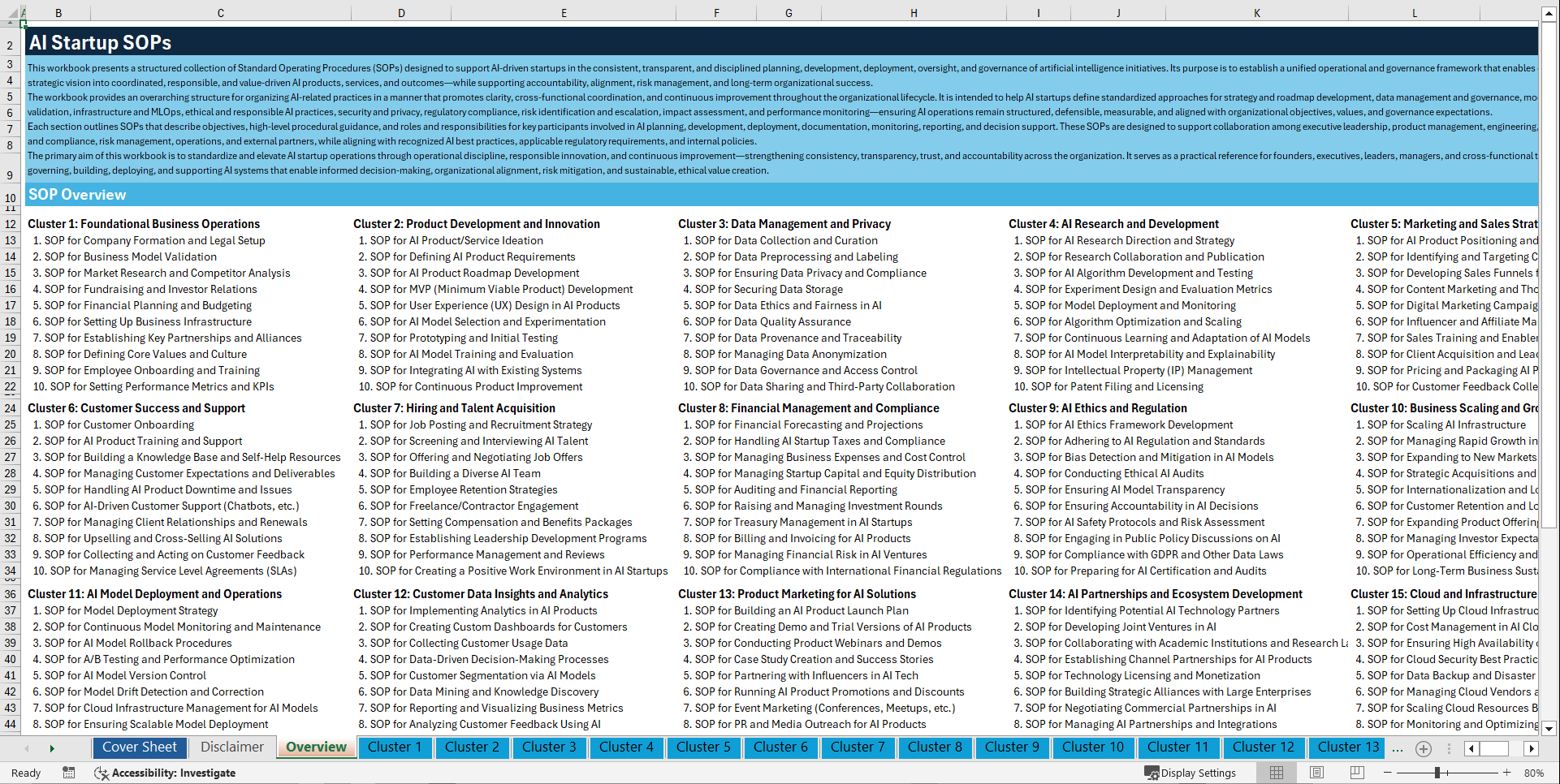Open the Cluster 7 sheet tab
1560x784 pixels.
pos(858,747)
